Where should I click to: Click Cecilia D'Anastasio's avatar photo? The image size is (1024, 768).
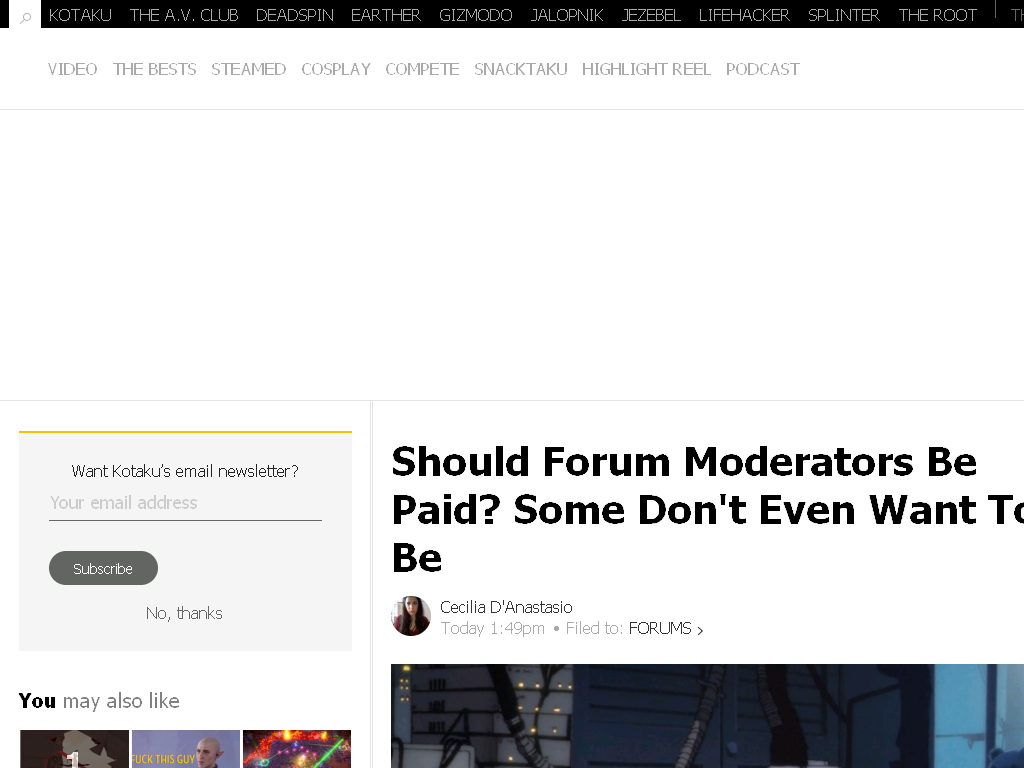411,616
